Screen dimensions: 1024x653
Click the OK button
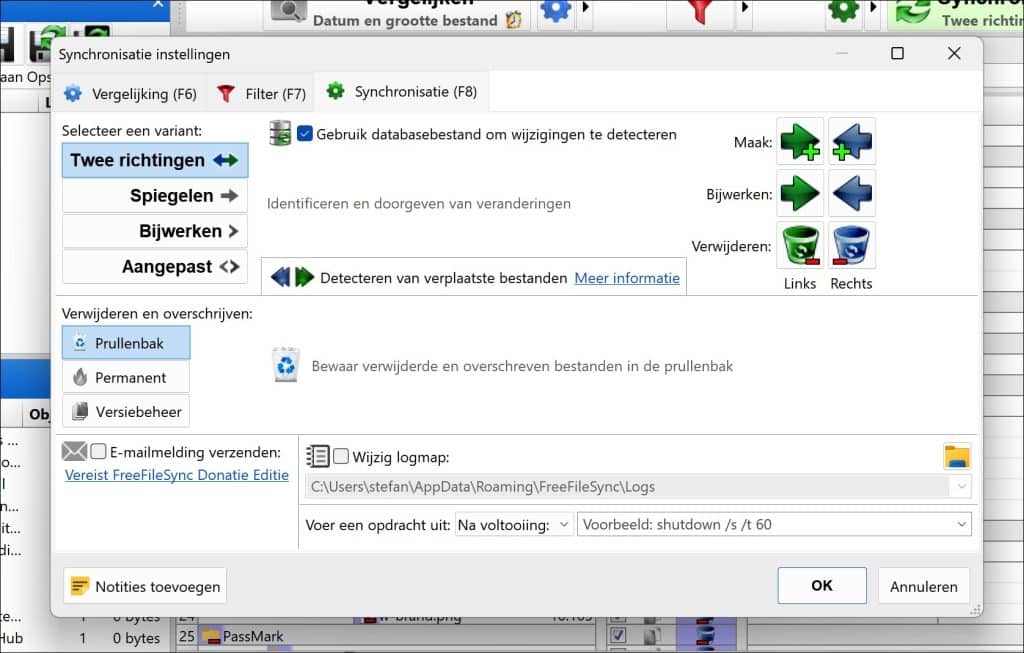click(822, 586)
